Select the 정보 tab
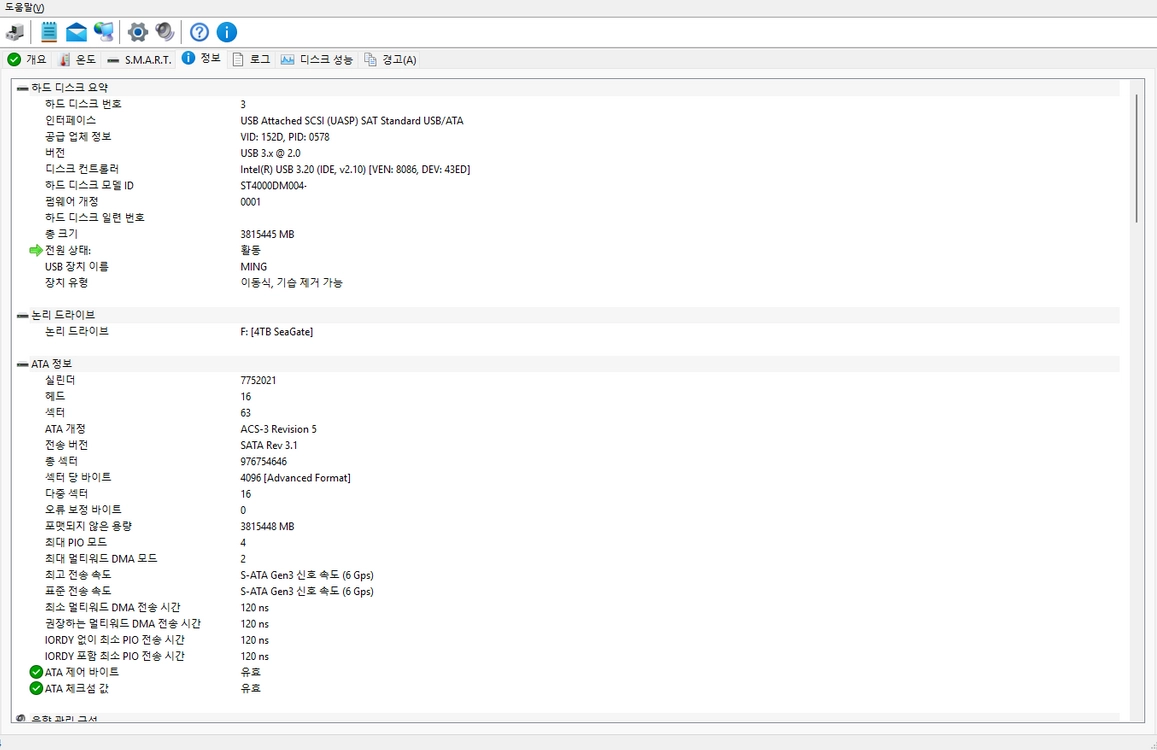The width and height of the screenshot is (1157, 750). click(201, 58)
